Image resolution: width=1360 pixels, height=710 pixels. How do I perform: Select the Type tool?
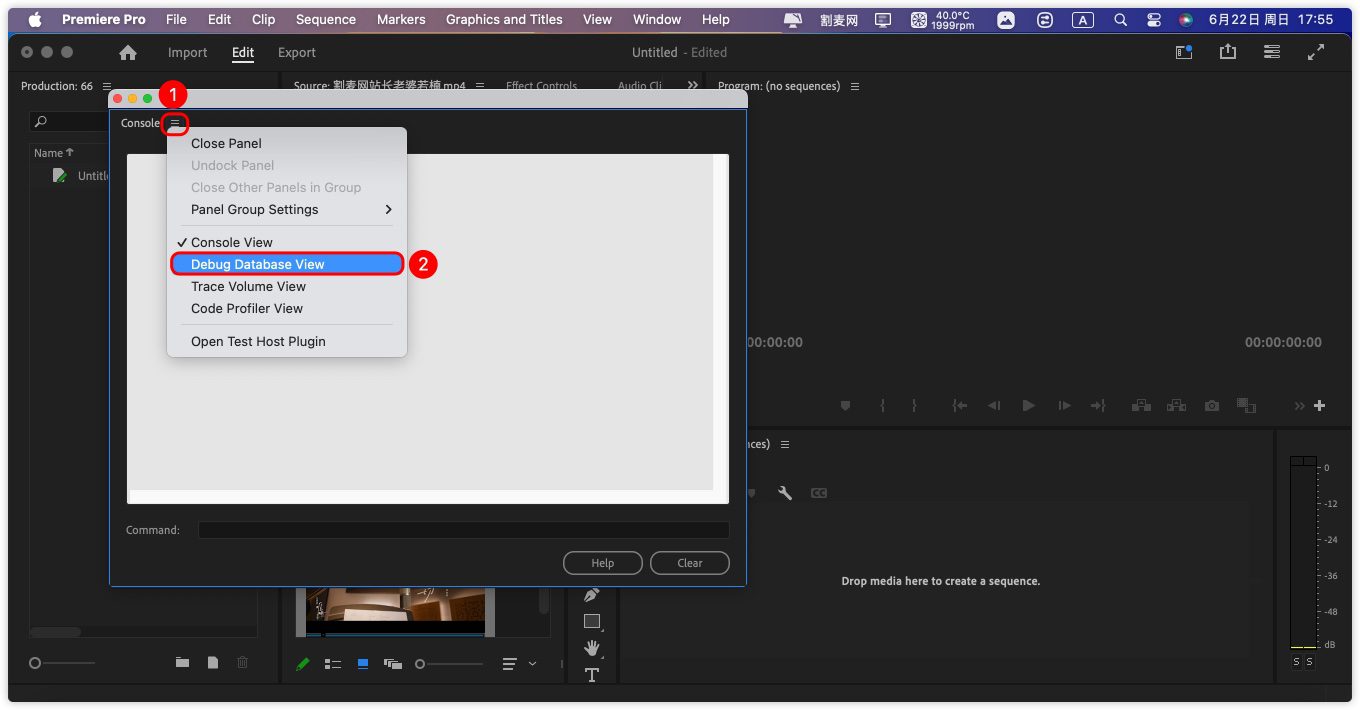(x=591, y=675)
